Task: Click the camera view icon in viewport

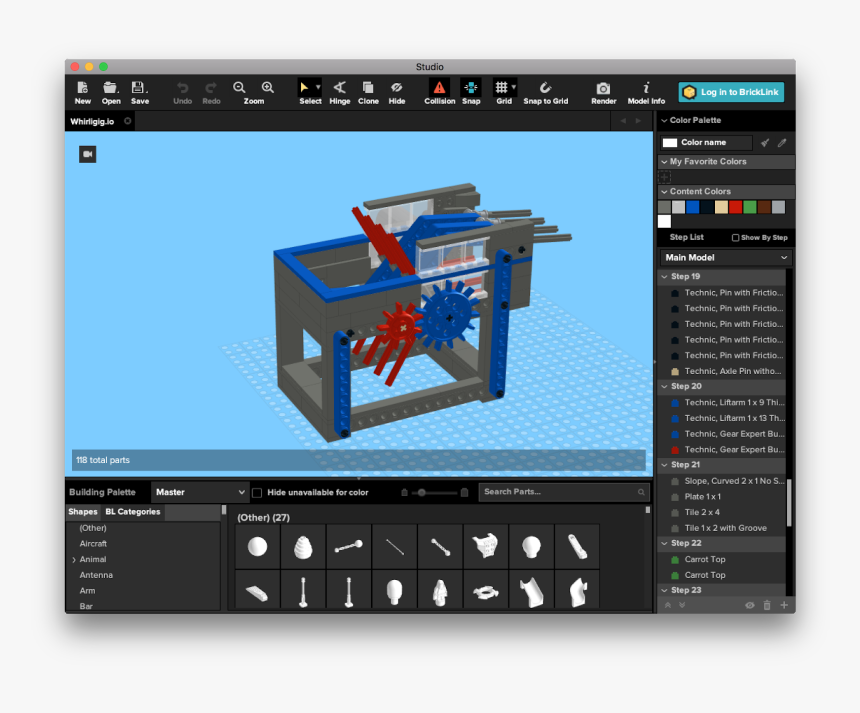Action: pyautogui.click(x=88, y=154)
